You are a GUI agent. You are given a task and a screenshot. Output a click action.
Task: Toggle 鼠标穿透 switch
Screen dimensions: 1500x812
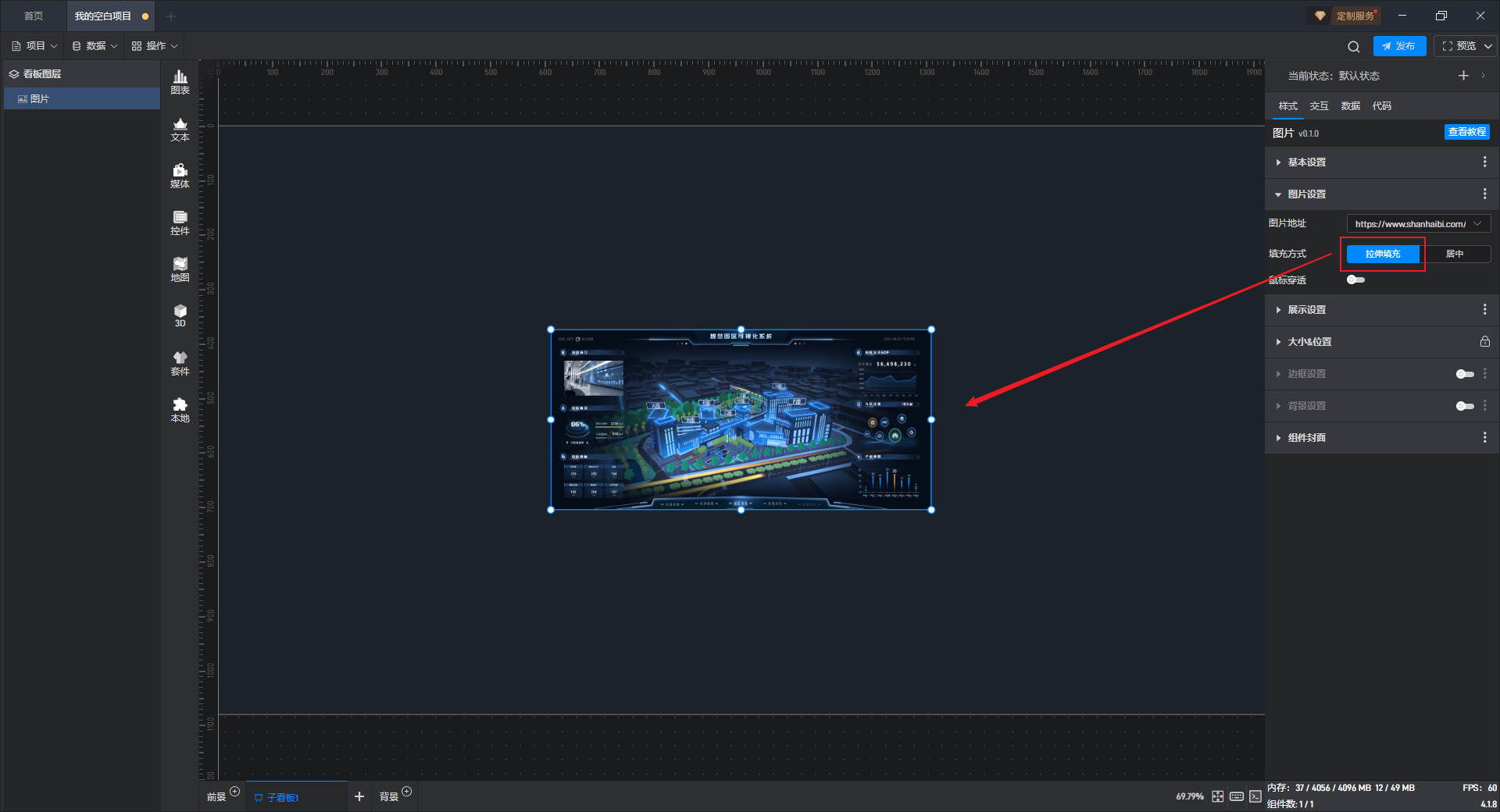click(x=1355, y=280)
